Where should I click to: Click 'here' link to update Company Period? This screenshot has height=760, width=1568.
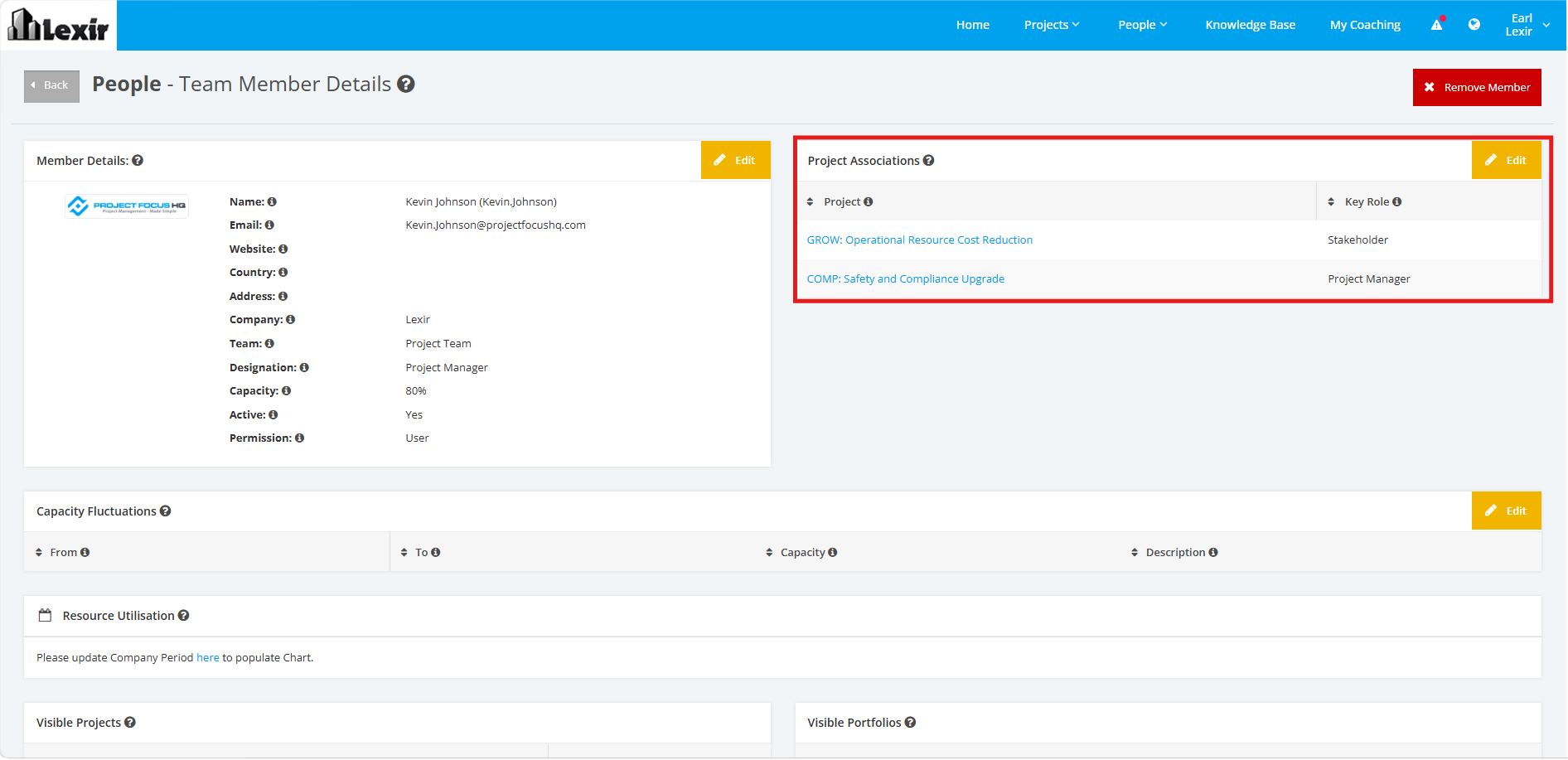(x=208, y=658)
